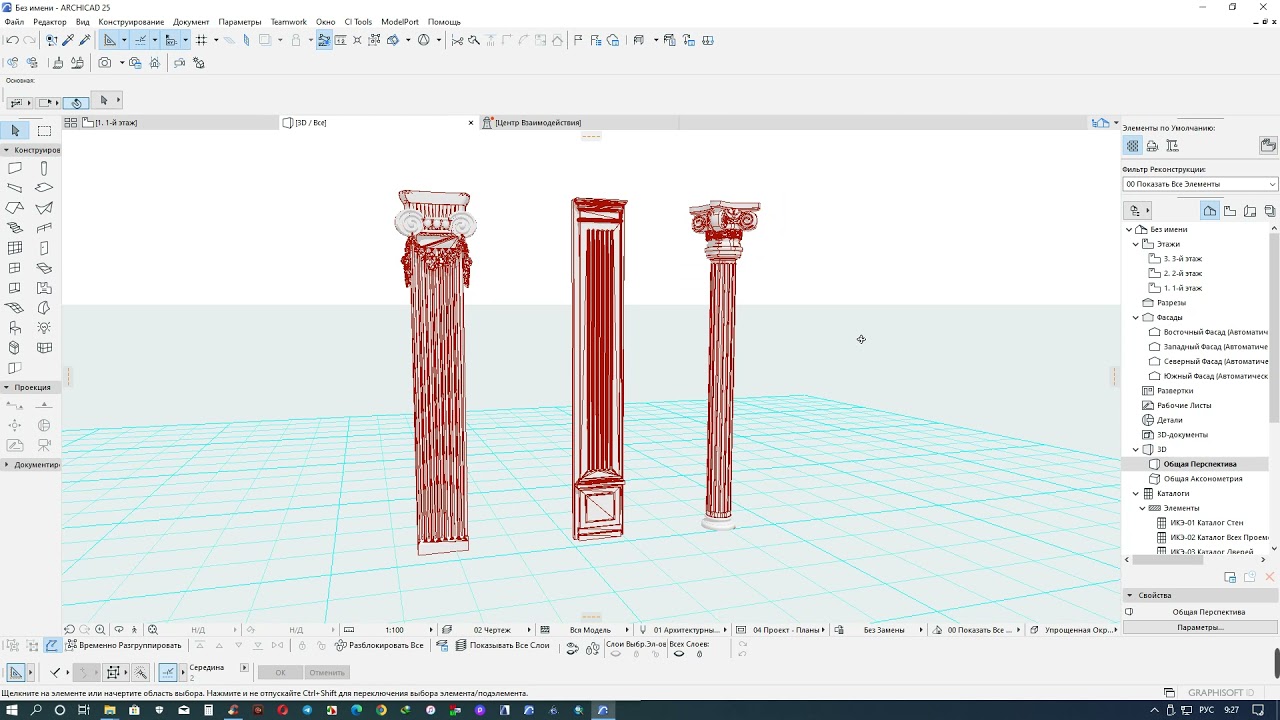Open the Фильтр Реконструкции dropdown
The width and height of the screenshot is (1280, 720).
(1200, 184)
